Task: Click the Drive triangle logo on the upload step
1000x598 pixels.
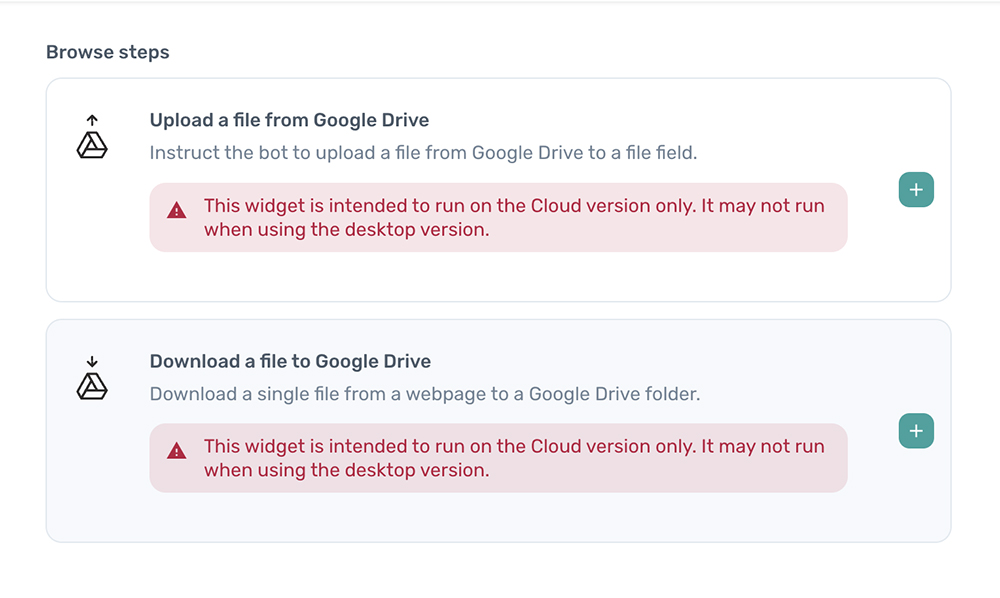Action: tap(91, 145)
